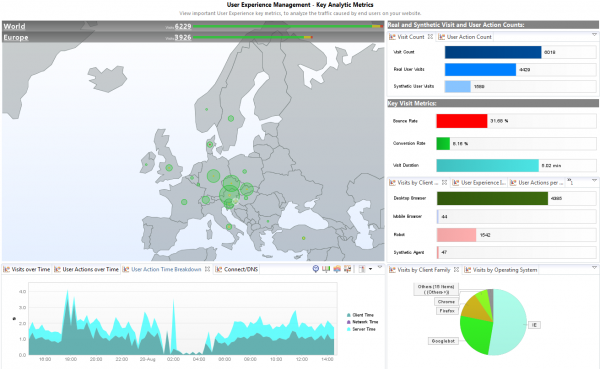The width and height of the screenshot is (600, 369).
Task: Click the IE slice of the pie chart
Action: (x=511, y=322)
